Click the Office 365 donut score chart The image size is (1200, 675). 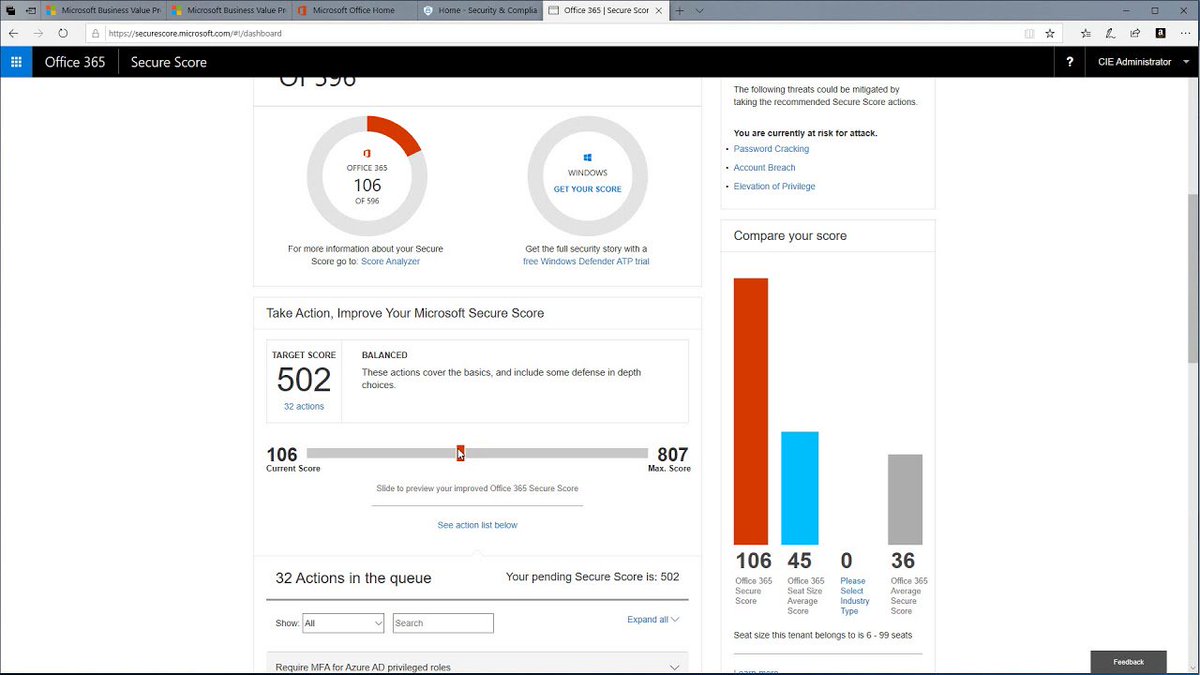click(x=367, y=176)
